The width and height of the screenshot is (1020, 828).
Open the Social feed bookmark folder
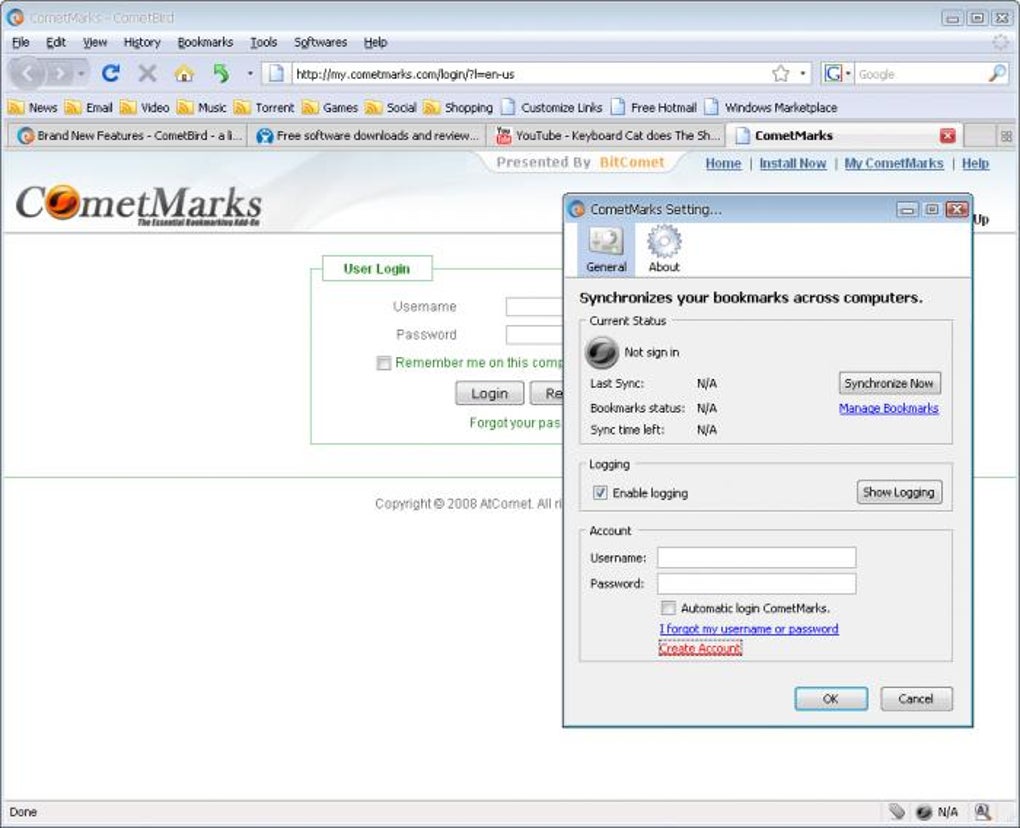coord(391,107)
